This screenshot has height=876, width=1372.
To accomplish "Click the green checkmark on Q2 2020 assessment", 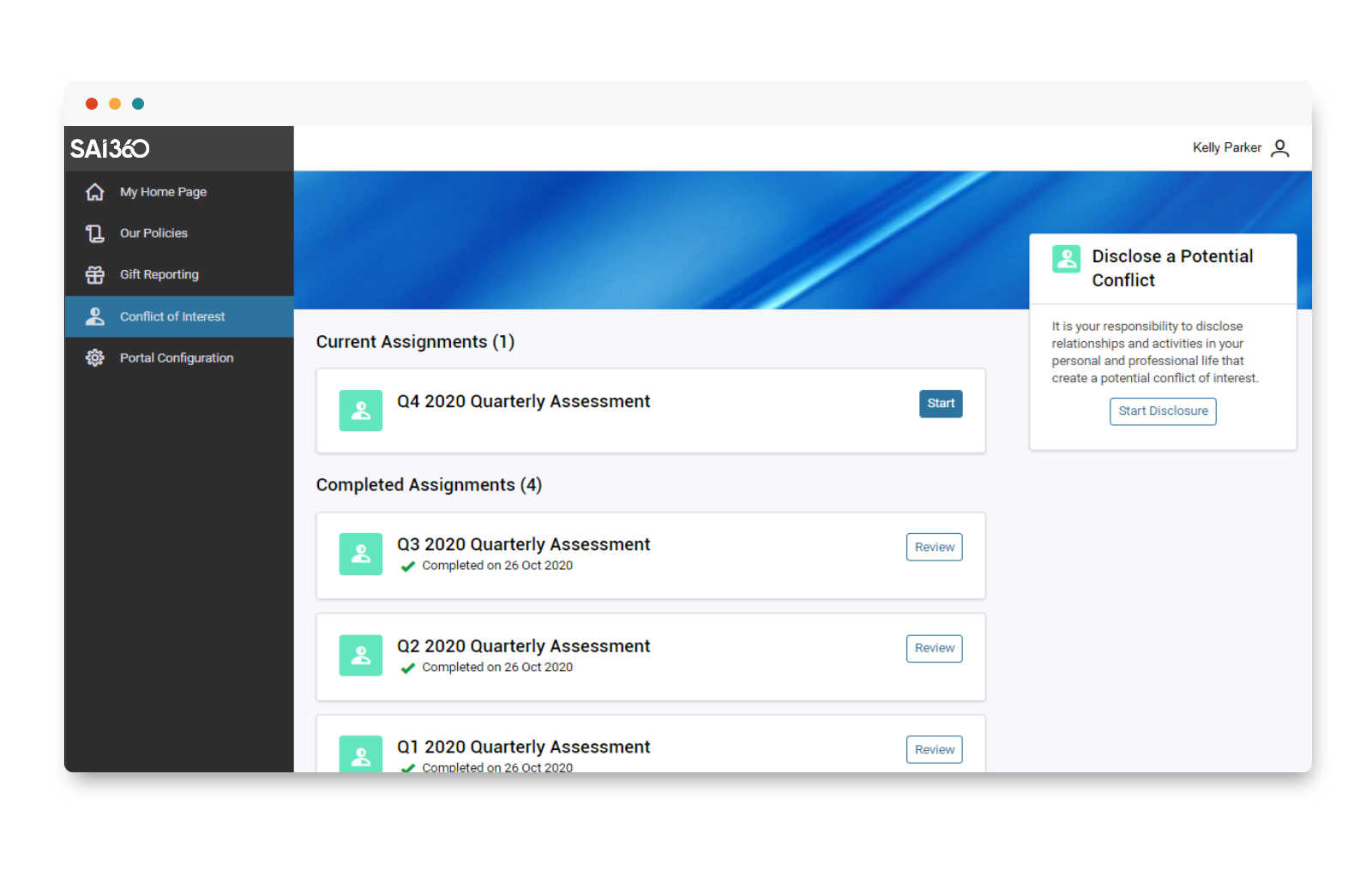I will (x=408, y=667).
